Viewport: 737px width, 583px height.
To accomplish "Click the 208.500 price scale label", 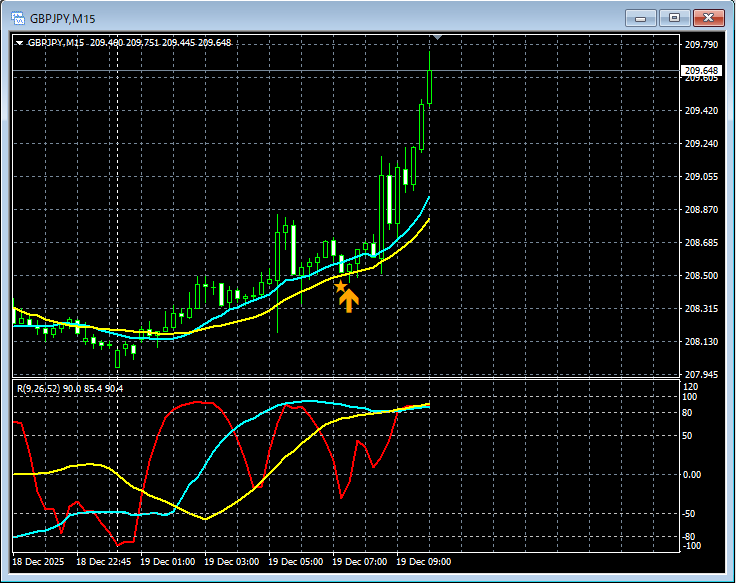I will click(x=700, y=276).
